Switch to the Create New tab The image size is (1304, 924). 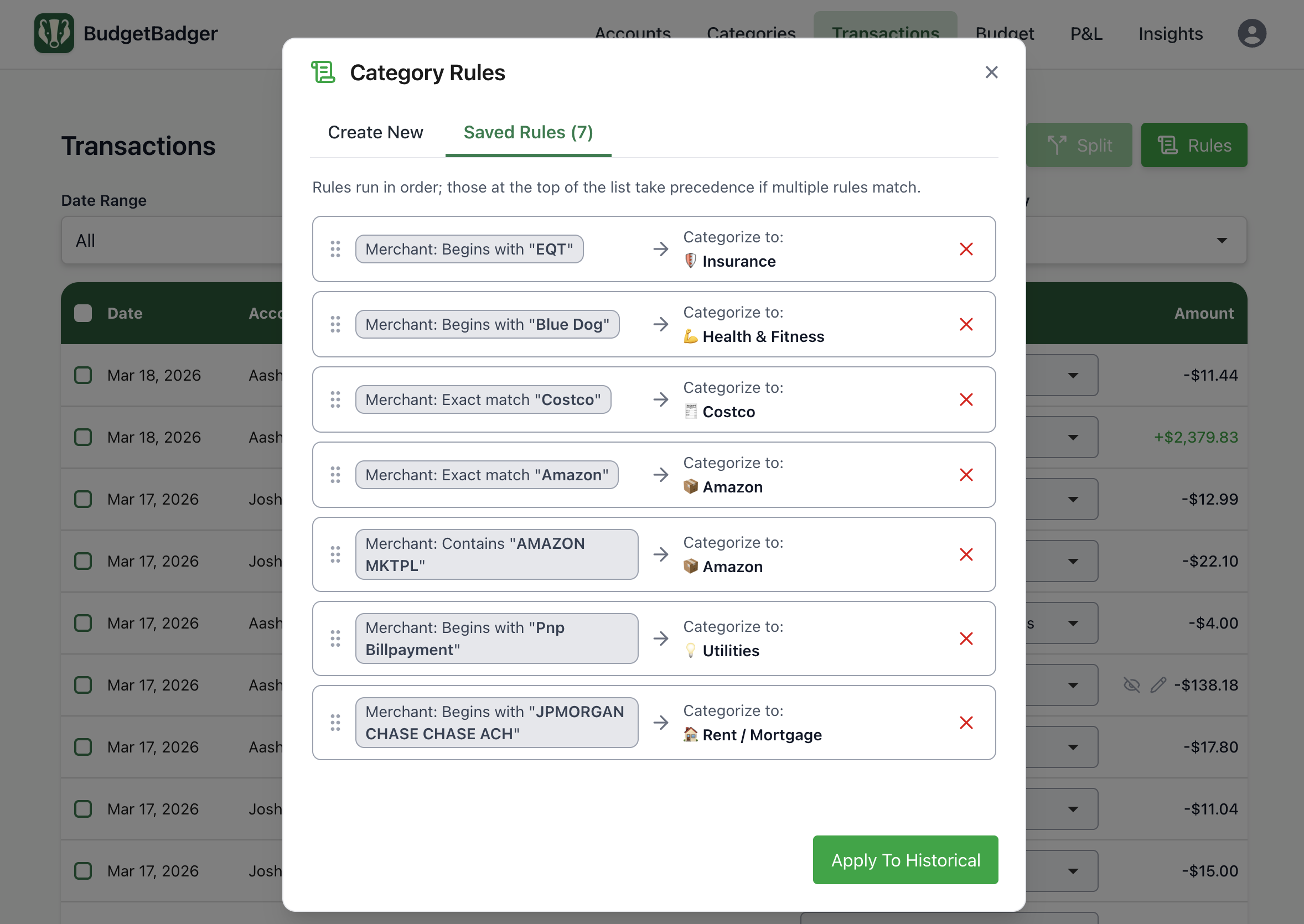[375, 132]
